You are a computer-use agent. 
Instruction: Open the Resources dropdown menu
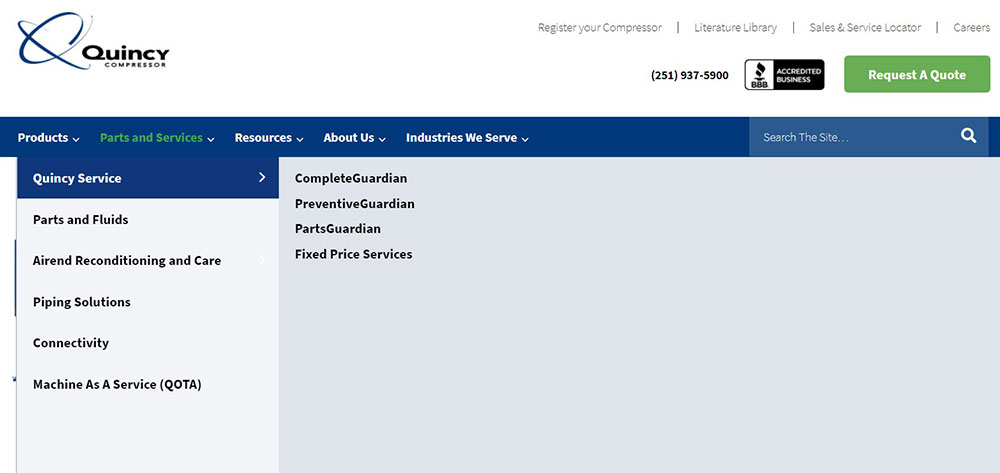pyautogui.click(x=269, y=138)
